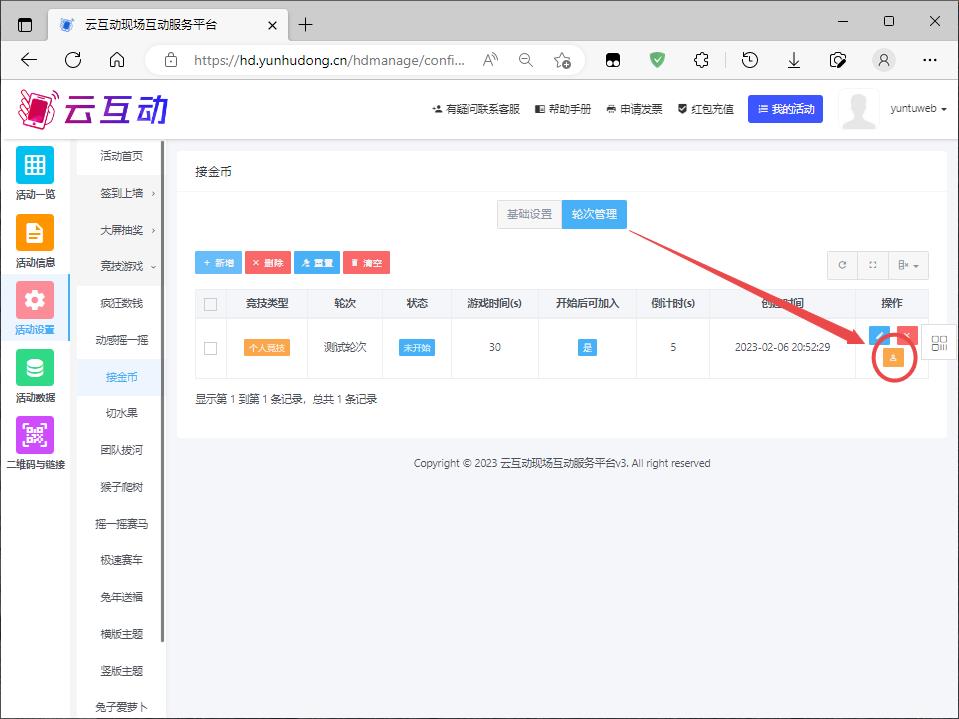Viewport: 959px width, 719px height.
Task: Refresh the table with the reload icon
Action: coord(842,265)
